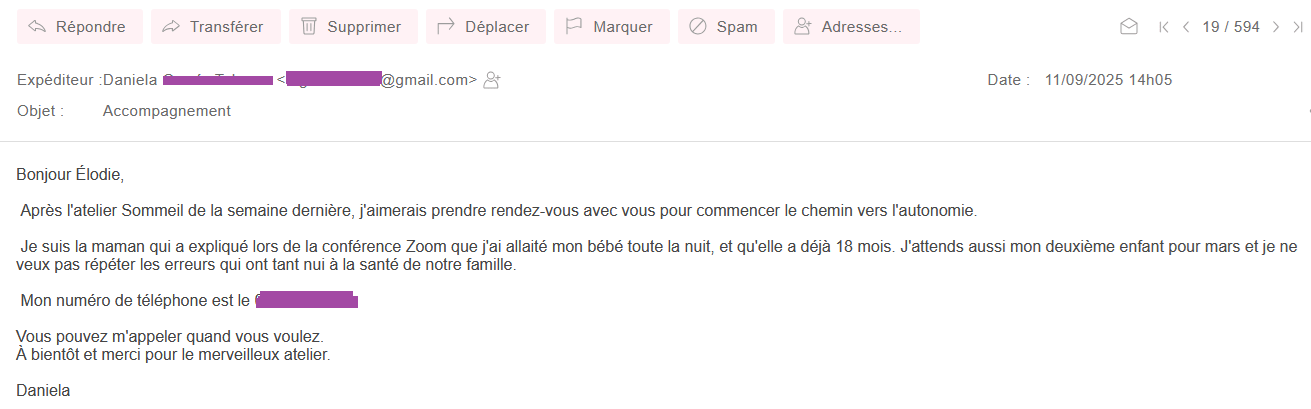Forward the email with Transférer

pyautogui.click(x=216, y=27)
